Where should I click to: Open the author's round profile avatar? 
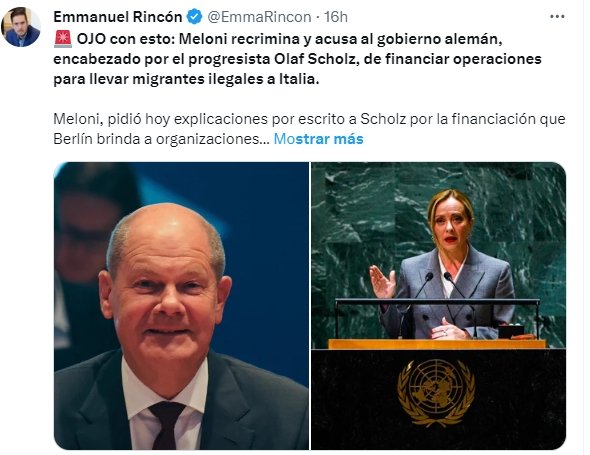21,27
